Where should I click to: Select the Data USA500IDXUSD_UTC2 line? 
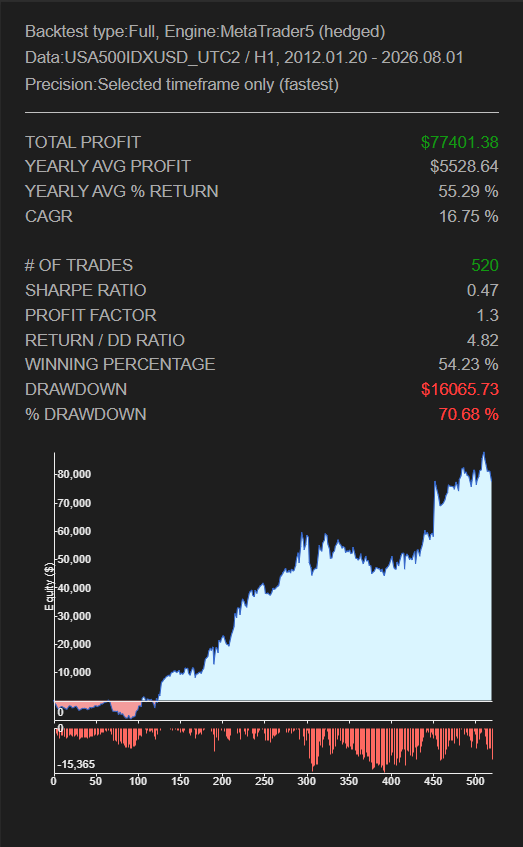click(244, 58)
